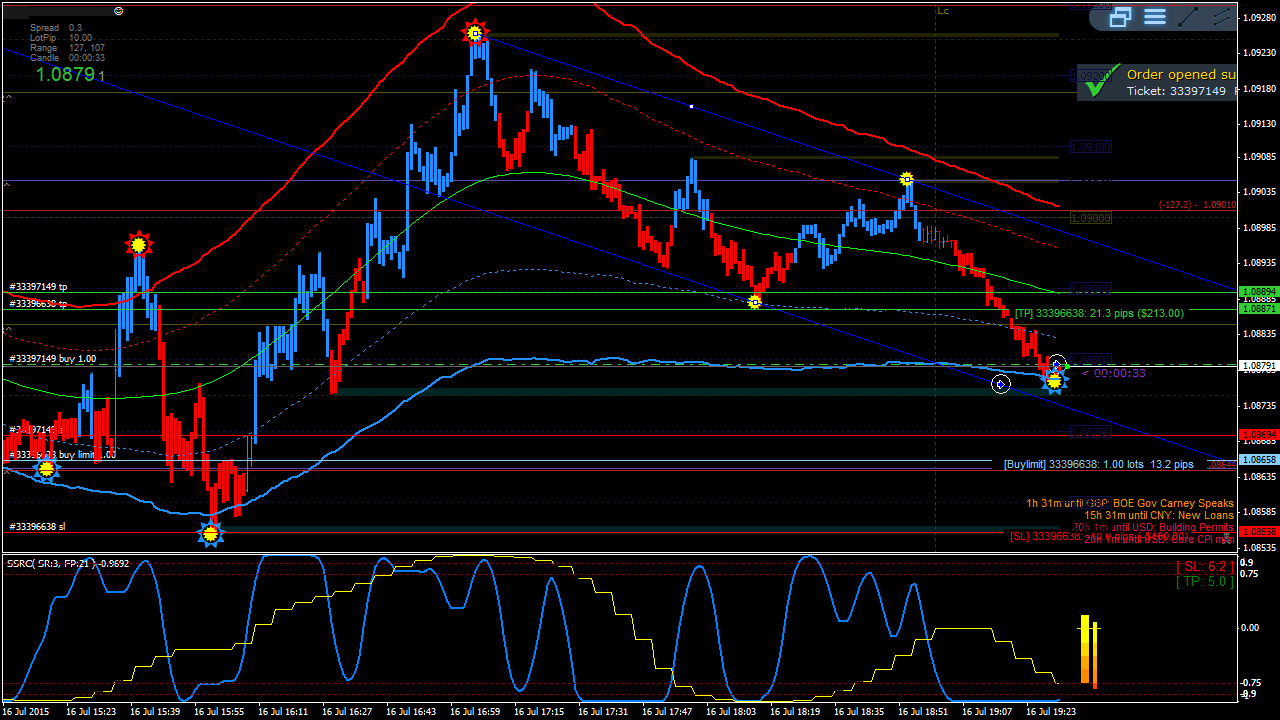The image size is (1280, 720).
Task: Click the Spread 0.3 info line
Action: tap(56, 28)
